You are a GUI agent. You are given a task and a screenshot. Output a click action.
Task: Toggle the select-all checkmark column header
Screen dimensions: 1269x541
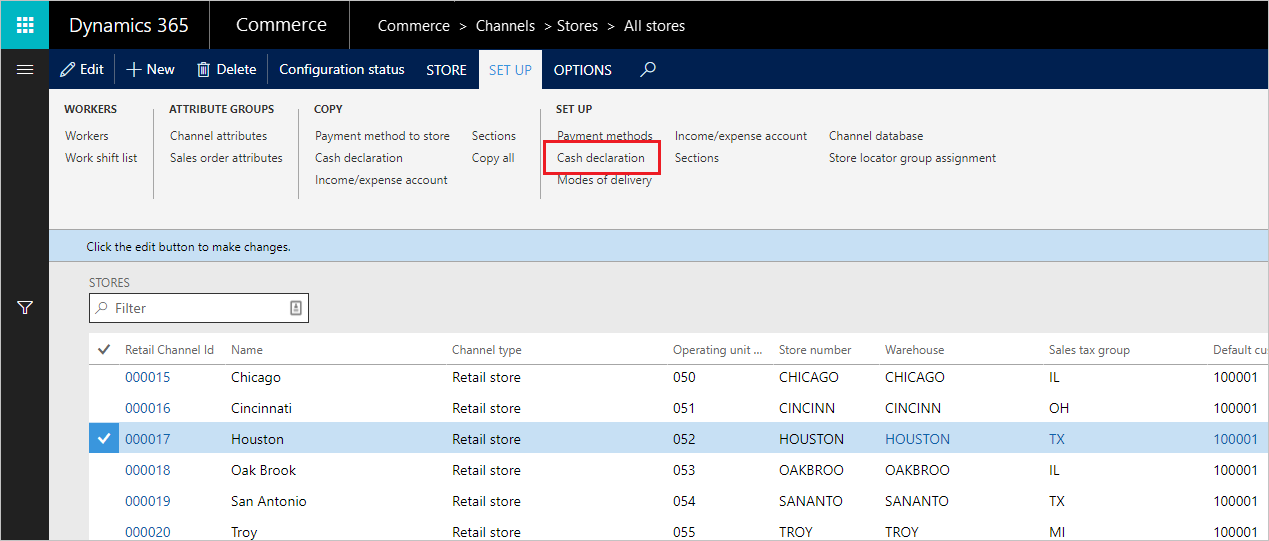point(104,350)
